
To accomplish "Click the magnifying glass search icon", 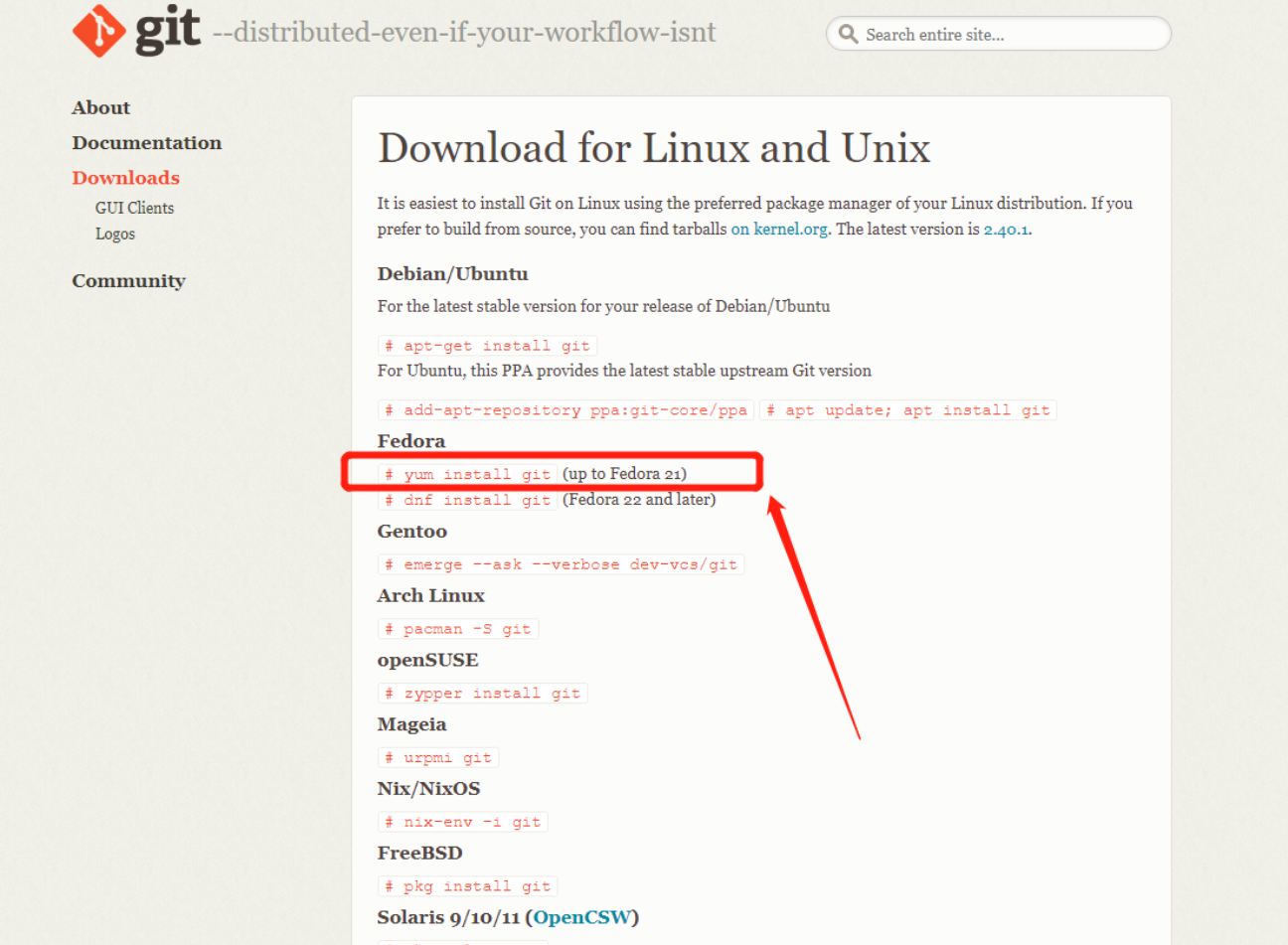I will click(848, 34).
